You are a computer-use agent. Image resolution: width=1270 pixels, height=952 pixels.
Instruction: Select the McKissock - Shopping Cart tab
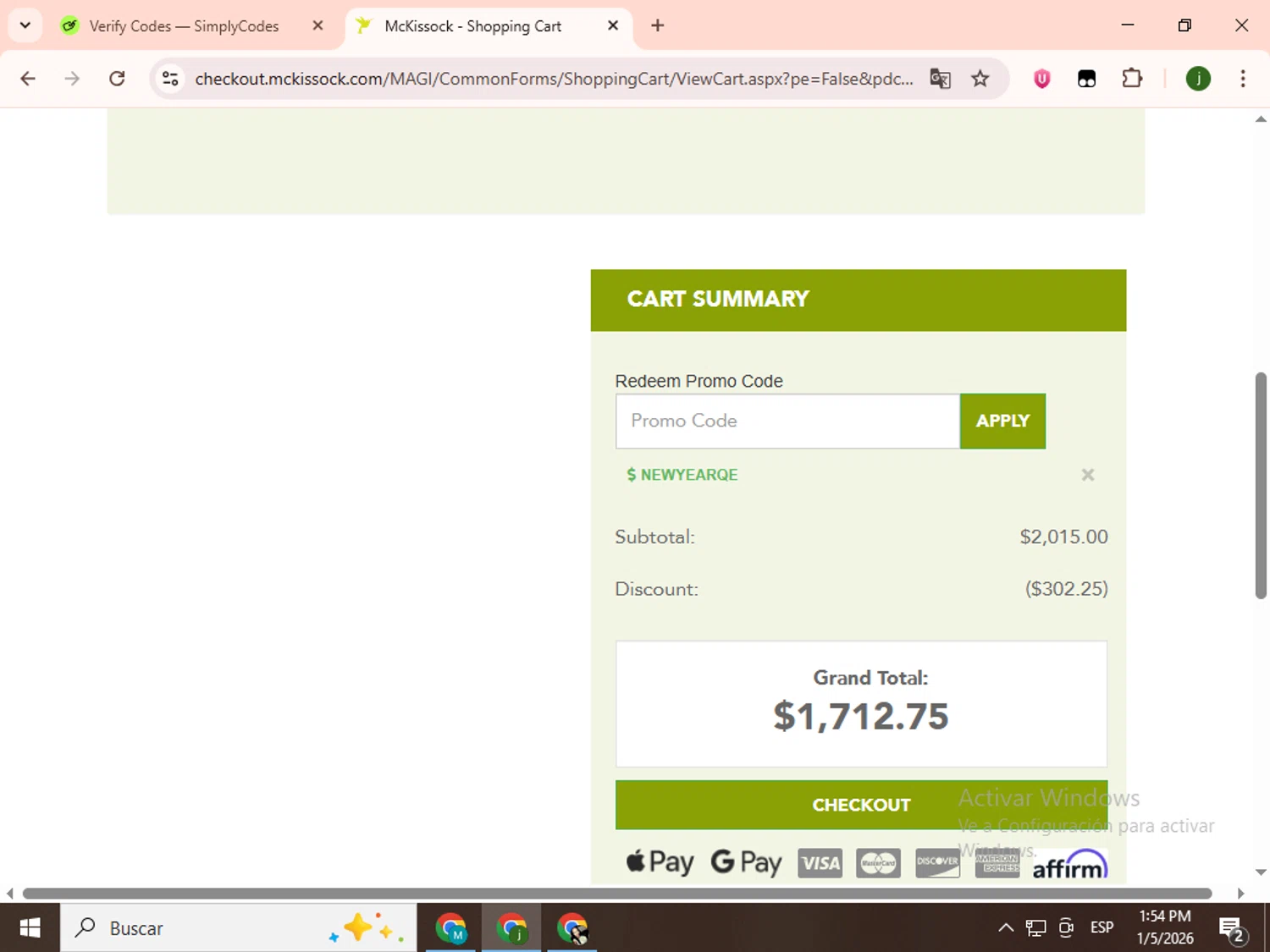pyautogui.click(x=474, y=26)
